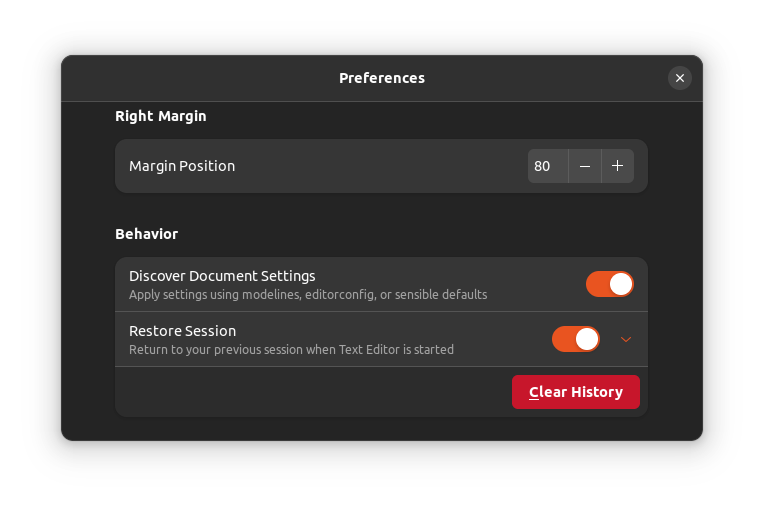Focus the margin value field showing 80
The width and height of the screenshot is (764, 508).
(545, 166)
